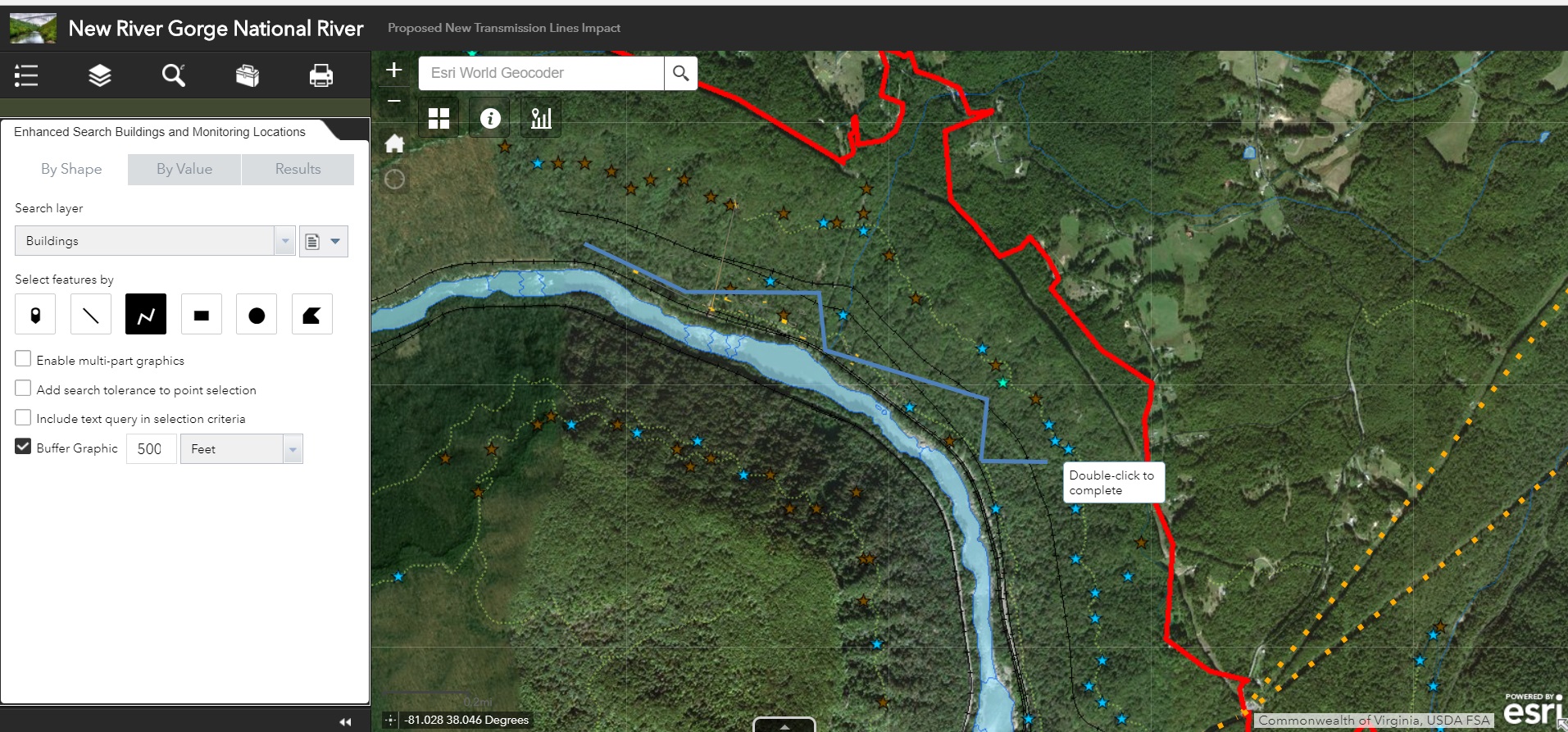
Task: Click the Esri World Geocoder search field
Action: pos(541,73)
